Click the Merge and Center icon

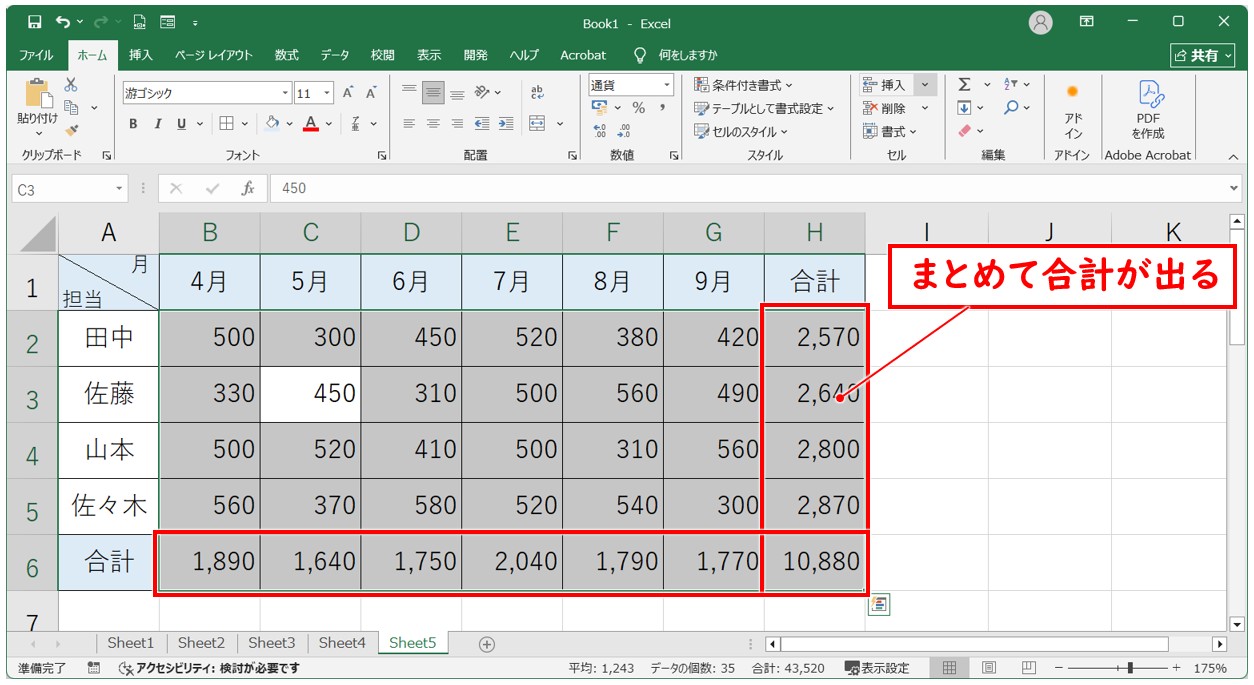[537, 124]
